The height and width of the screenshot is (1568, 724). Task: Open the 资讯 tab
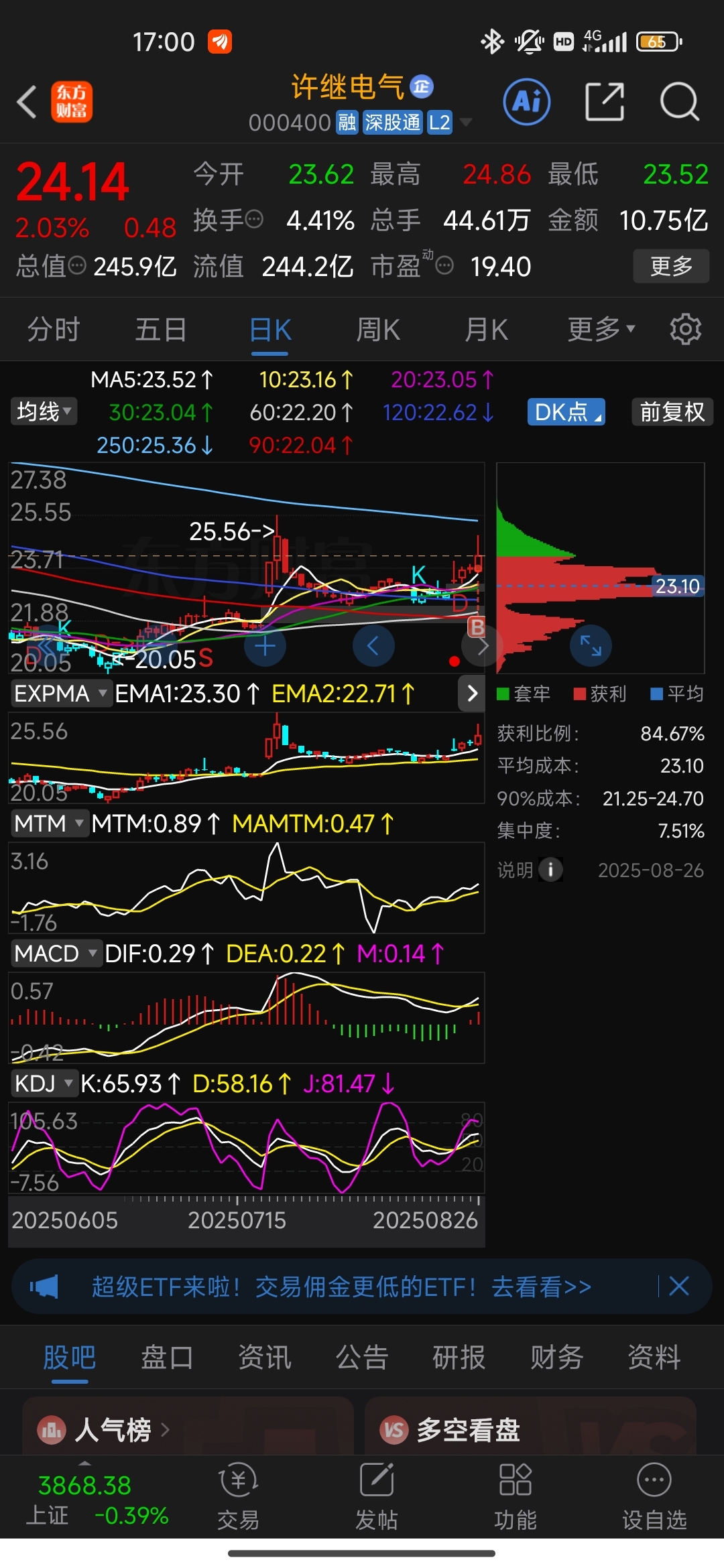tap(265, 1358)
